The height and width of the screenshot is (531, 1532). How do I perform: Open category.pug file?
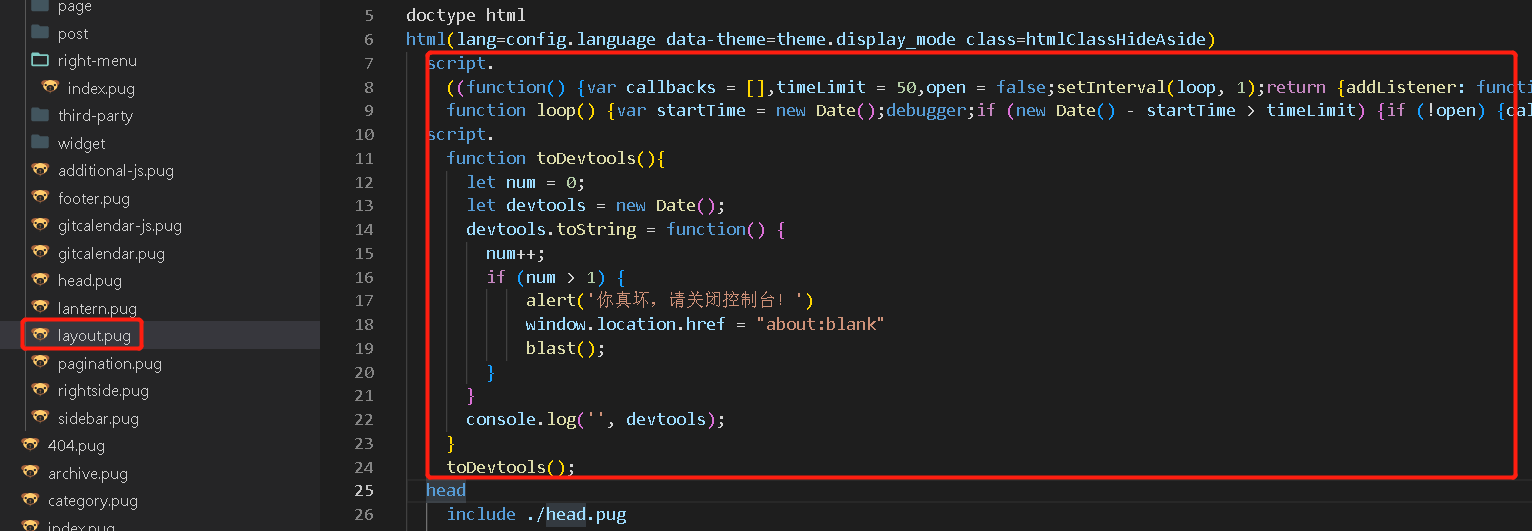click(x=92, y=501)
